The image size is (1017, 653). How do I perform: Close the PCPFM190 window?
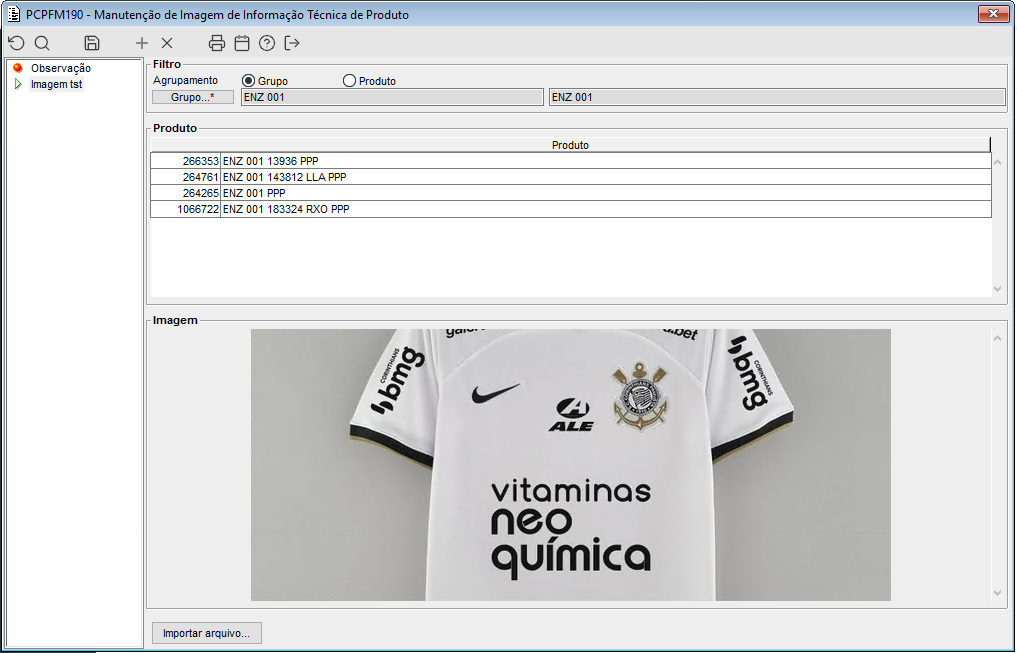coord(993,14)
